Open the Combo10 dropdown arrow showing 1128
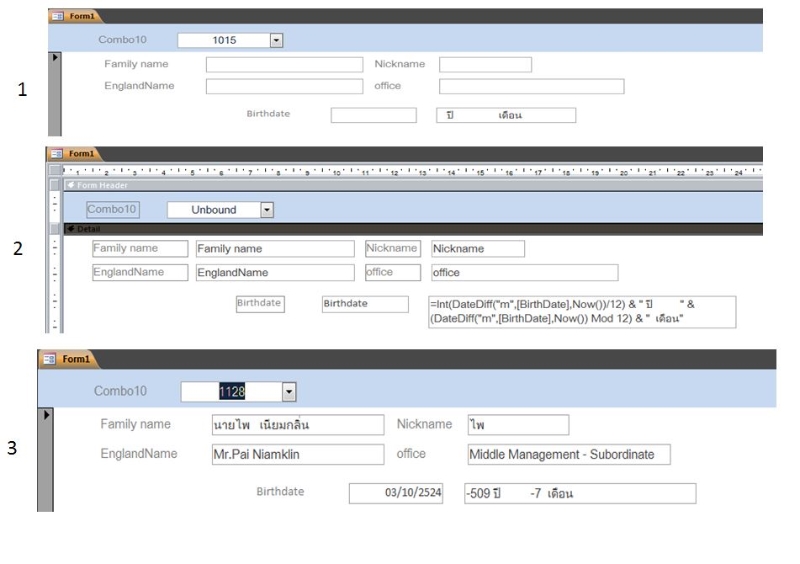 click(289, 391)
